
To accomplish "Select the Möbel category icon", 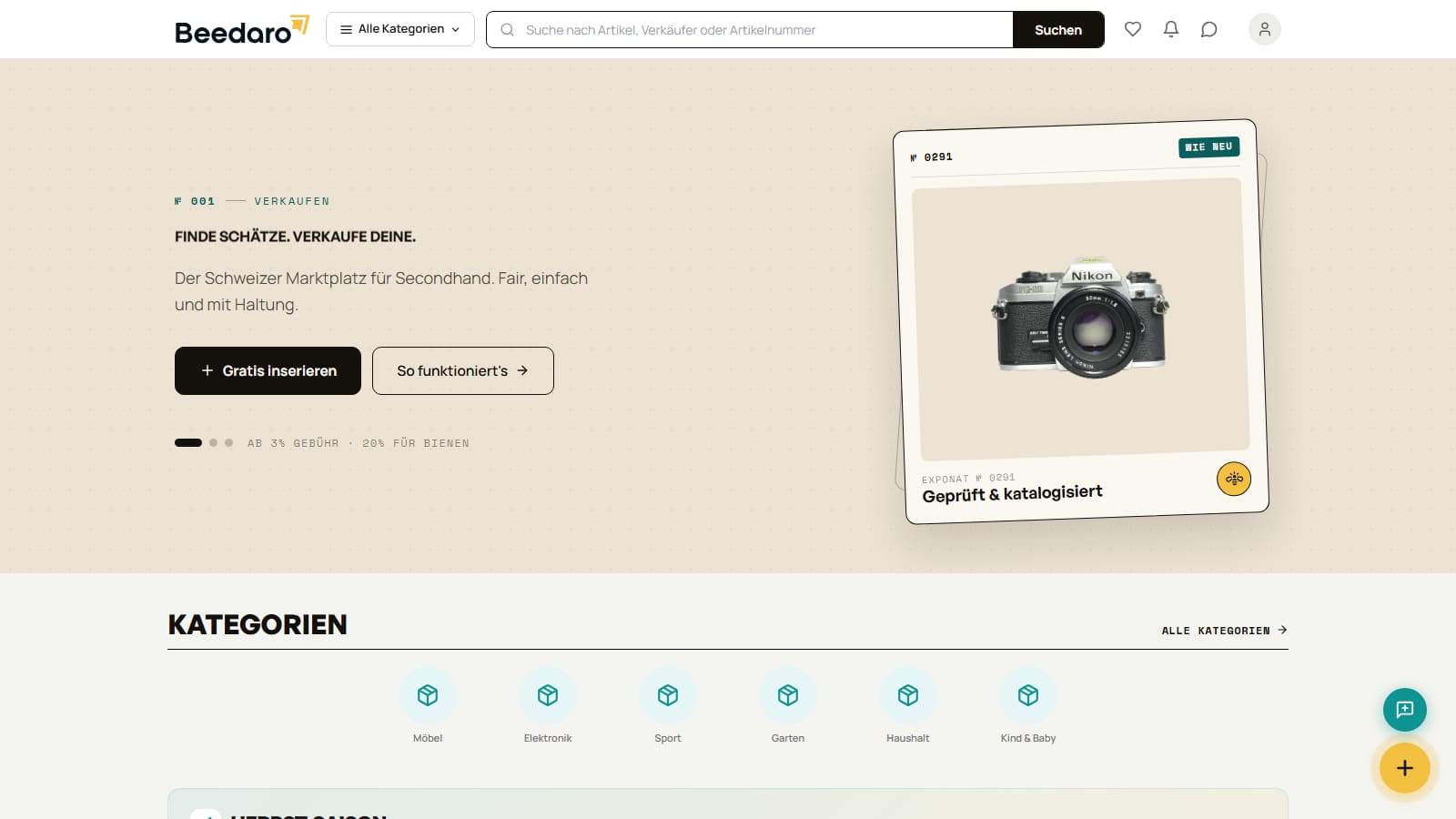I will click(428, 695).
